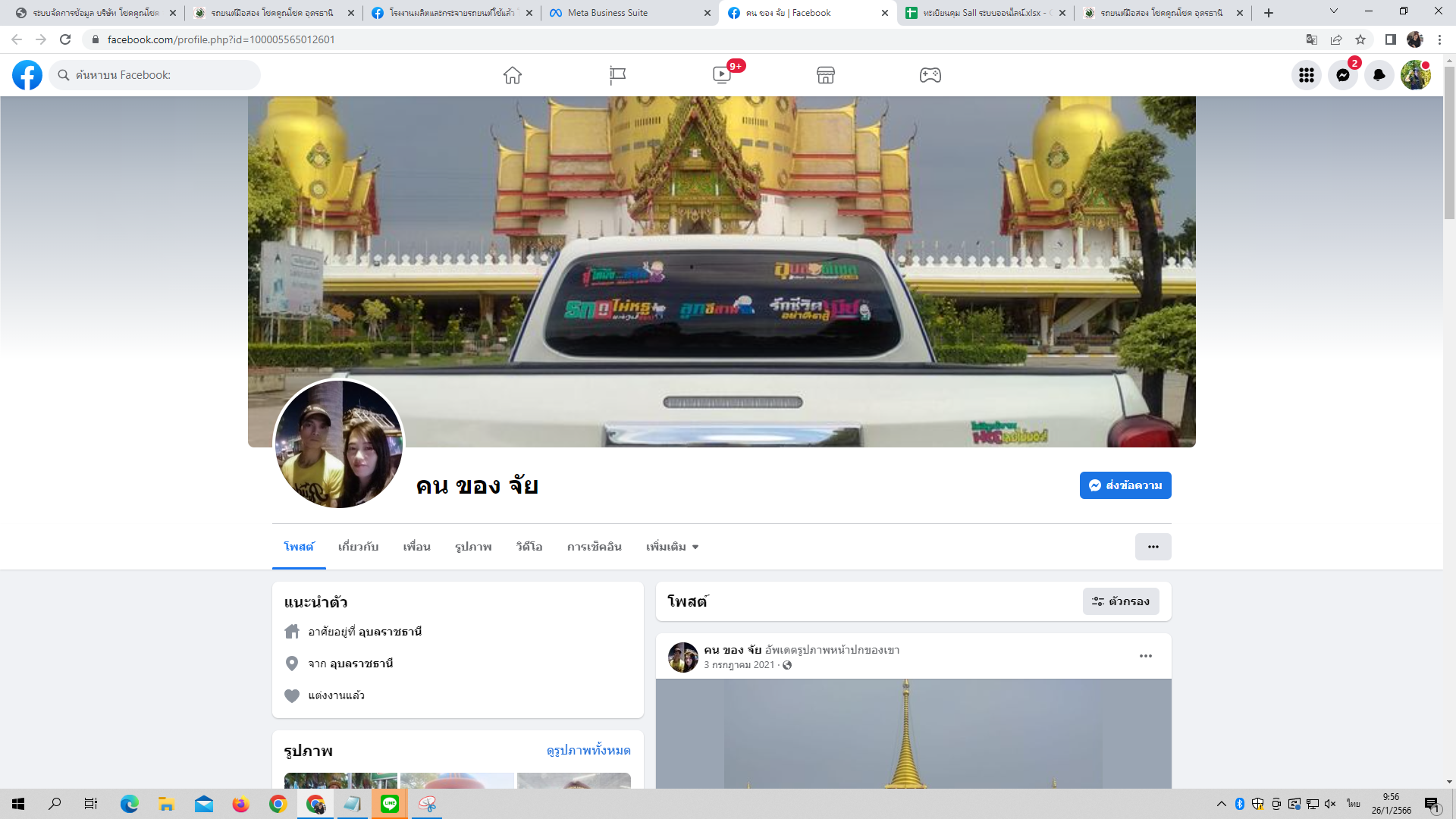
Task: Open the Marketplace storefront icon
Action: pos(826,75)
